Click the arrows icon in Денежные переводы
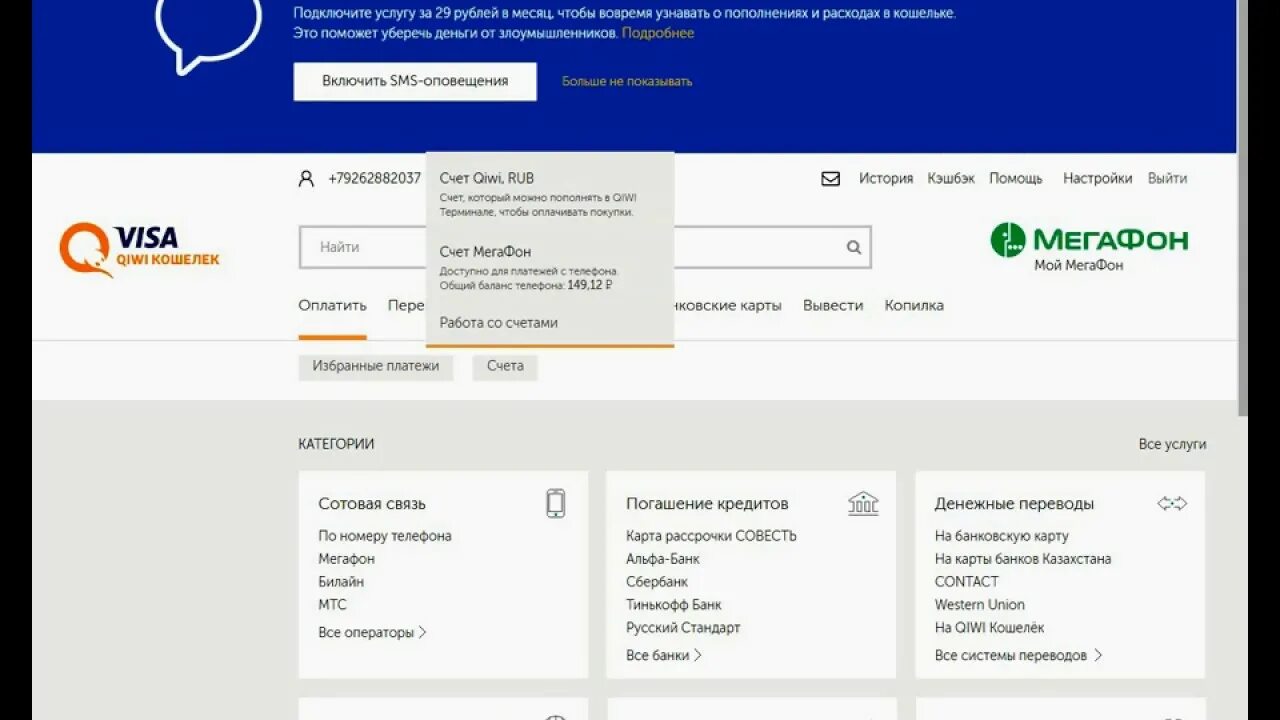Image resolution: width=1280 pixels, height=720 pixels. (1172, 503)
